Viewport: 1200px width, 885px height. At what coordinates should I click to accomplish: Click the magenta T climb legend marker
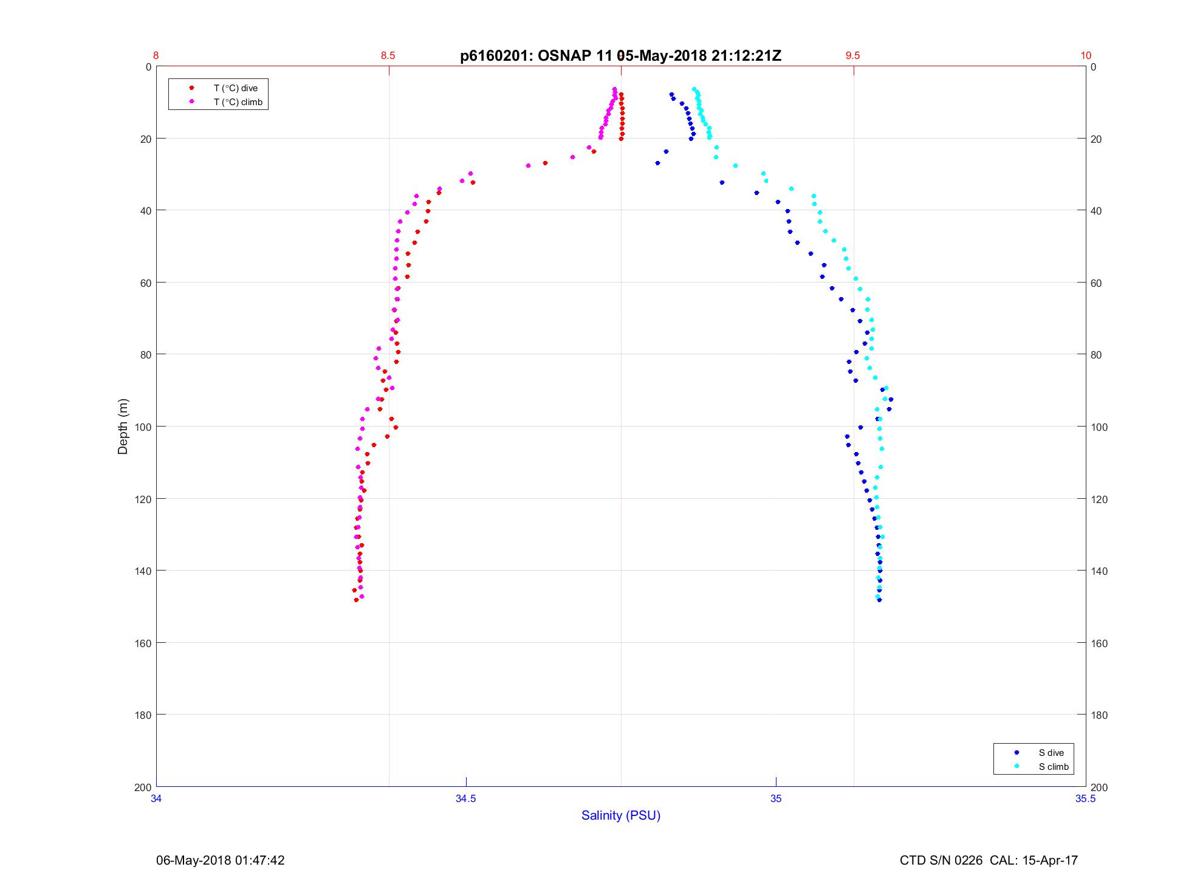click(191, 102)
